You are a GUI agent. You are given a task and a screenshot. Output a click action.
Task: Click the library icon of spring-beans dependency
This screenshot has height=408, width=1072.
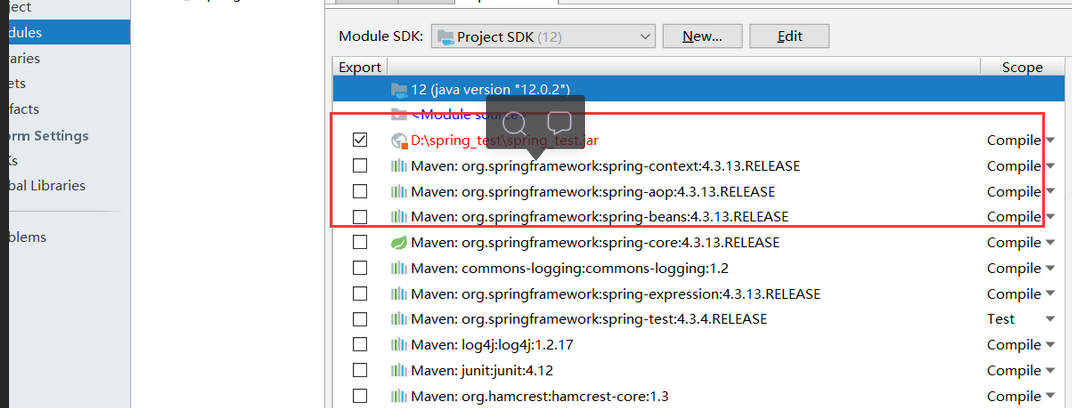pyautogui.click(x=399, y=217)
